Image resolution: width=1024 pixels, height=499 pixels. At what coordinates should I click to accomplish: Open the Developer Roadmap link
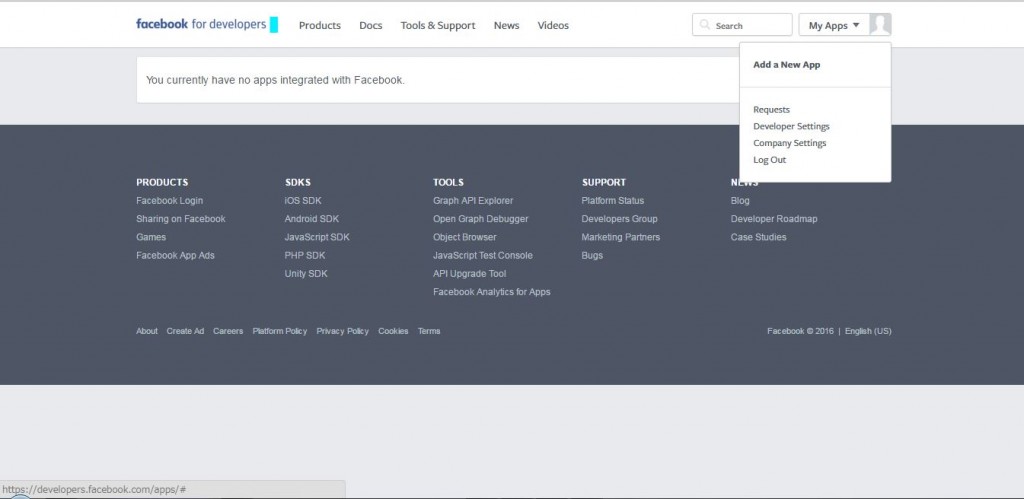pos(774,219)
